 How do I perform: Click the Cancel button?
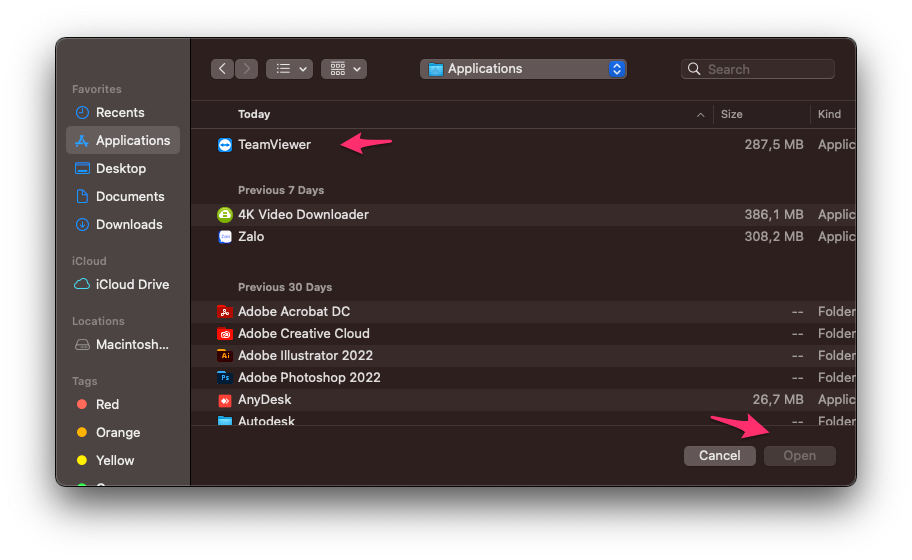pos(719,455)
